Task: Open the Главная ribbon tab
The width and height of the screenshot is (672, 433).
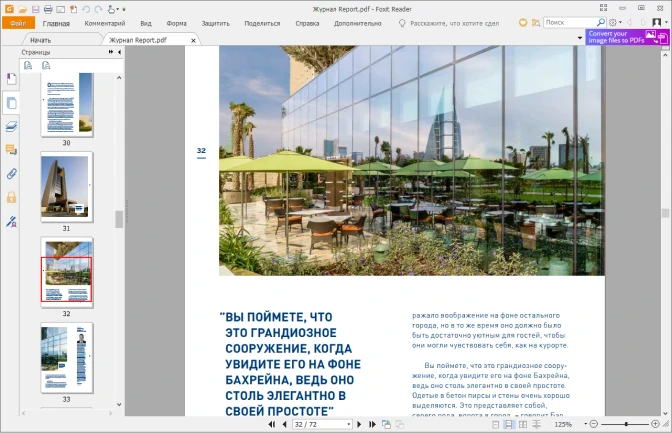Action: [x=56, y=24]
